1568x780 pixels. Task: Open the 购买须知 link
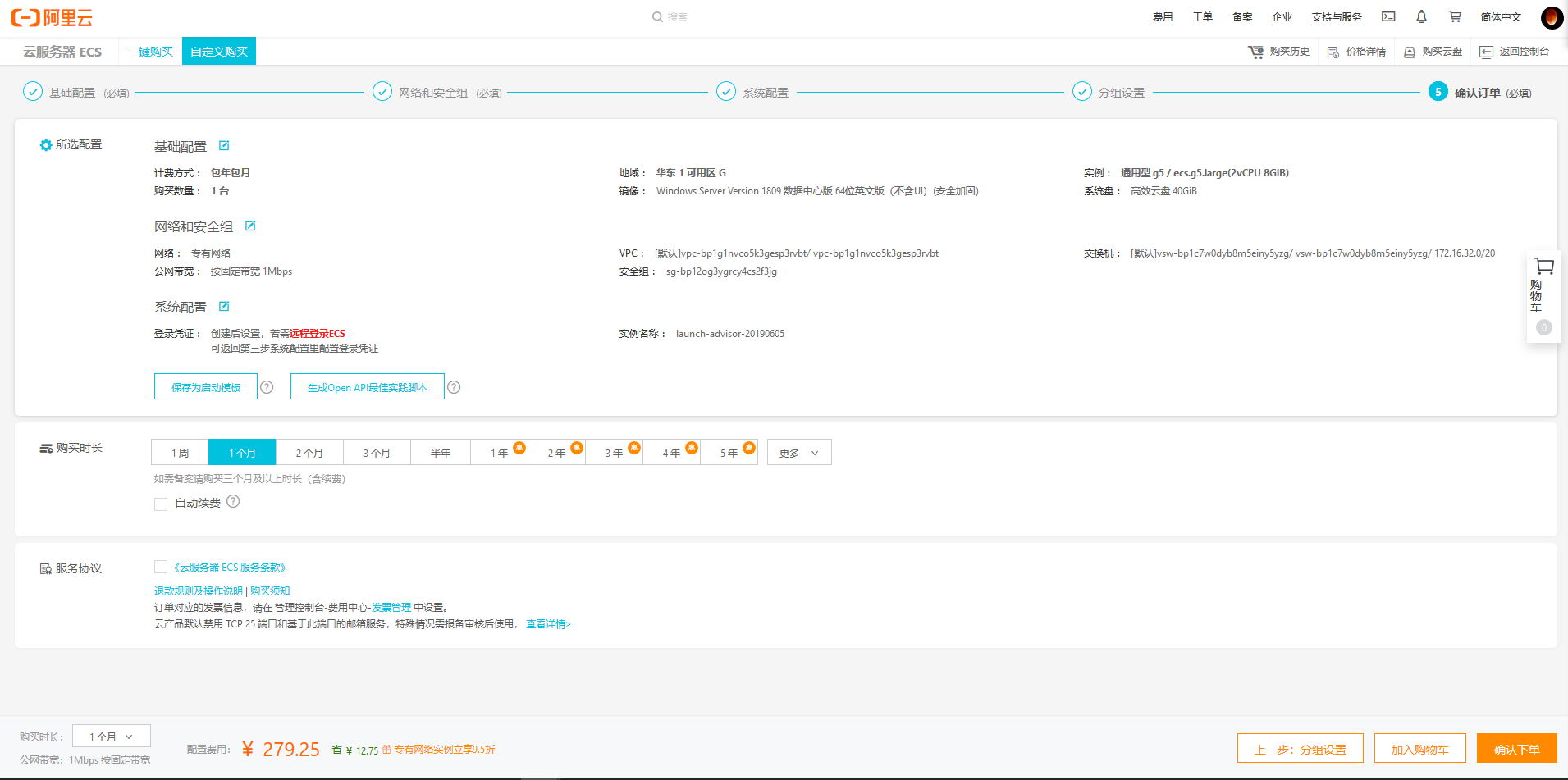pos(270,591)
